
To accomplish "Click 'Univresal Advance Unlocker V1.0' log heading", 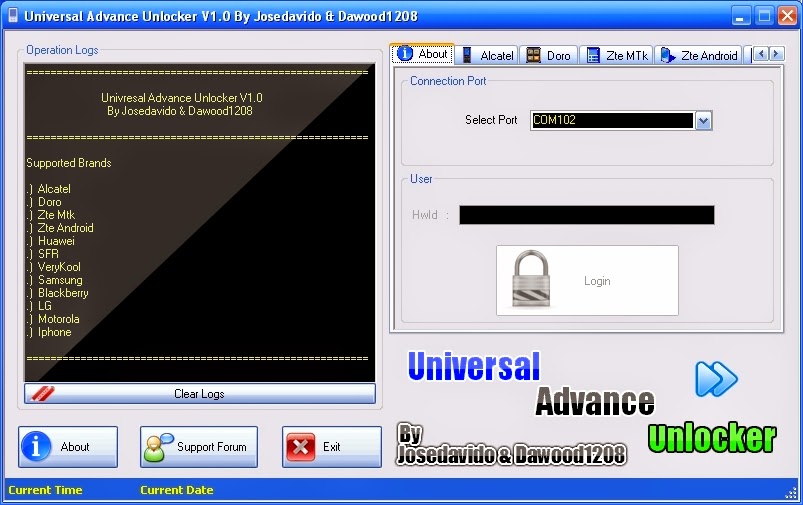I will 182,97.
